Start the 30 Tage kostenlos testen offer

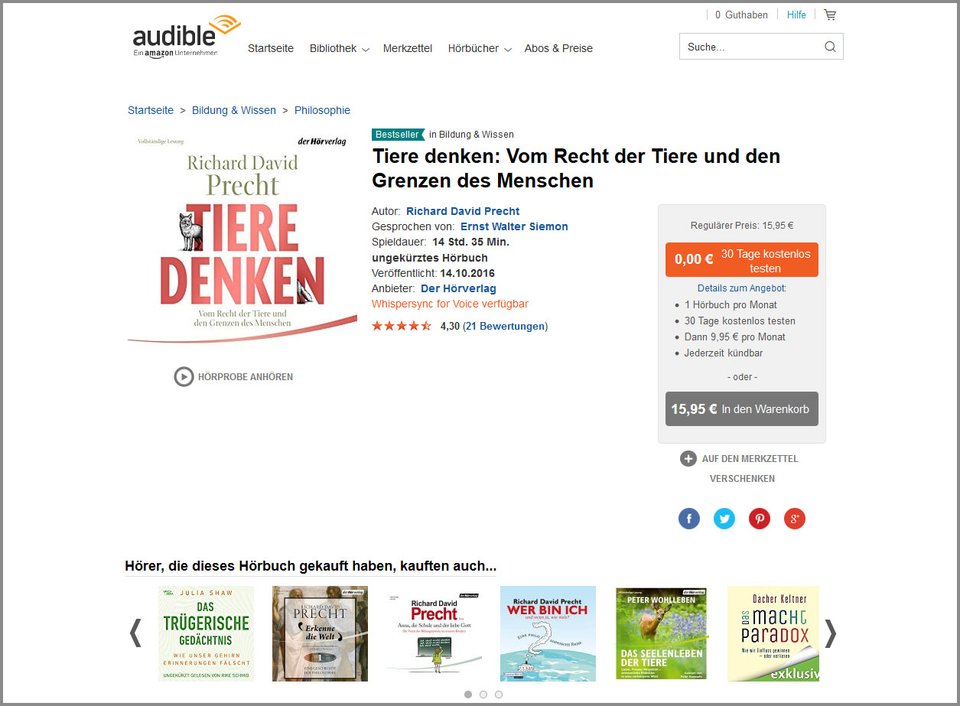[741, 260]
